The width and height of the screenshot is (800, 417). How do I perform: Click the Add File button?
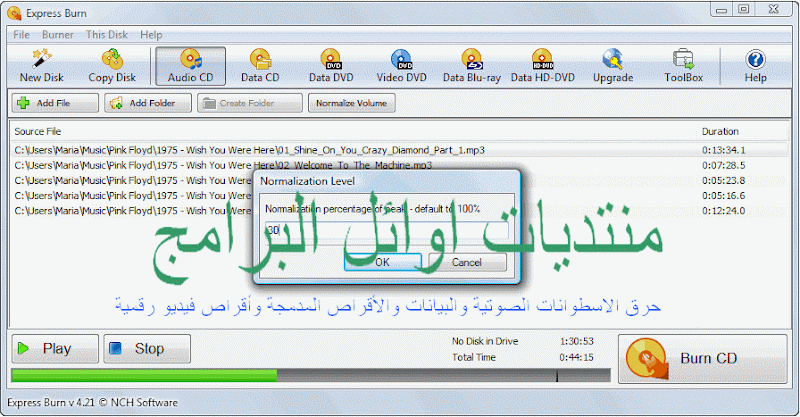(55, 103)
